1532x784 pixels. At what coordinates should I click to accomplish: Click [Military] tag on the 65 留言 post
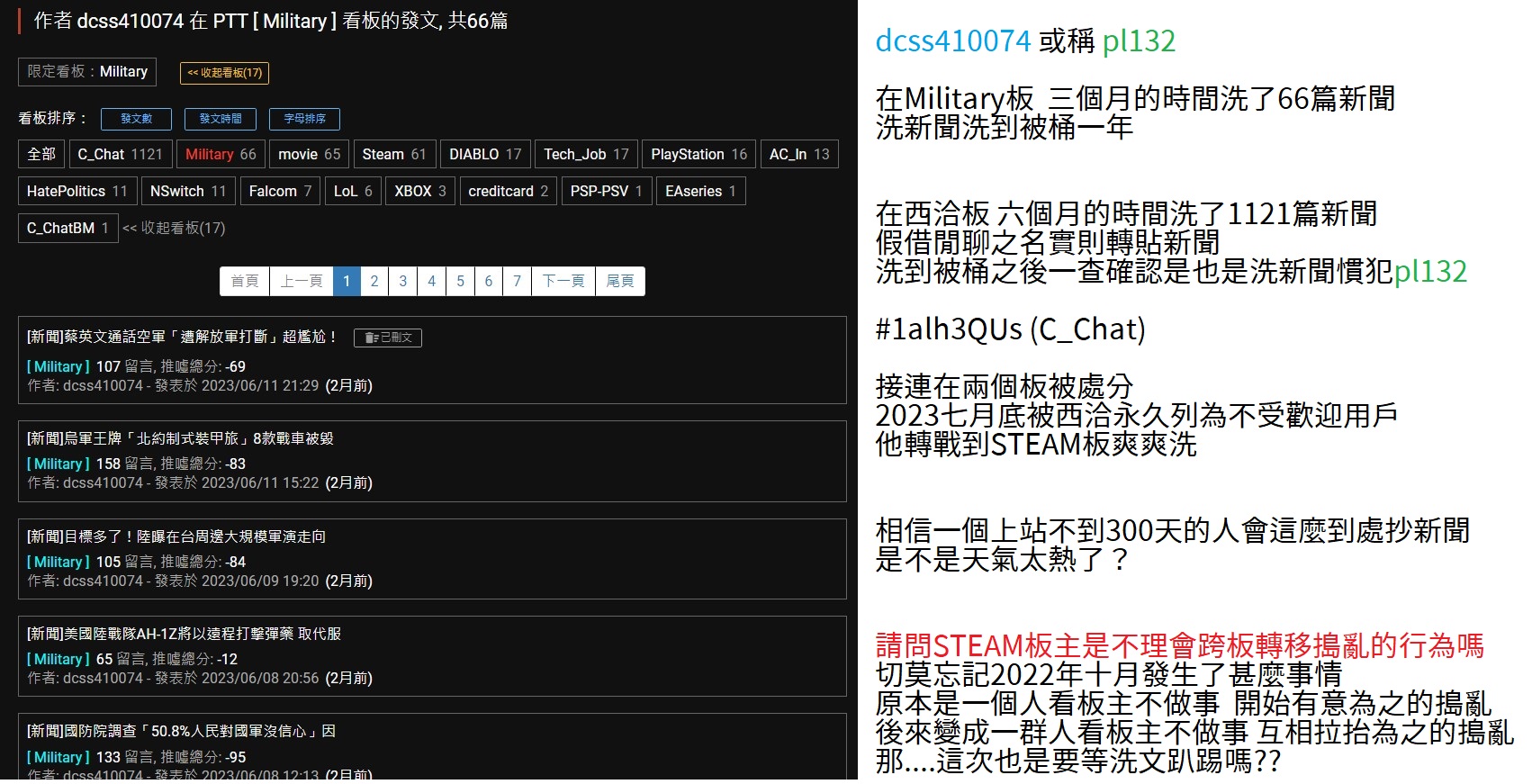[x=59, y=659]
